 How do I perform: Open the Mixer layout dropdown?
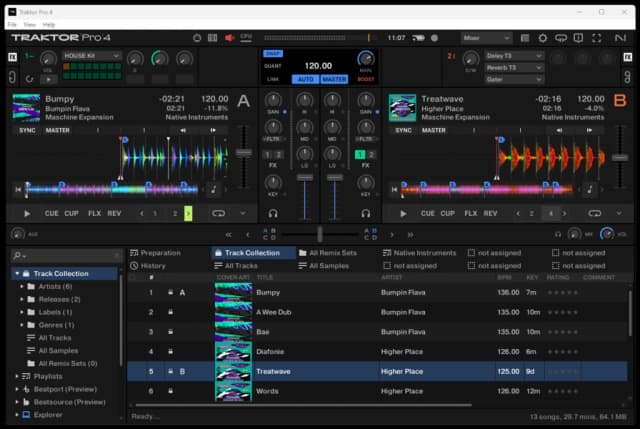487,38
